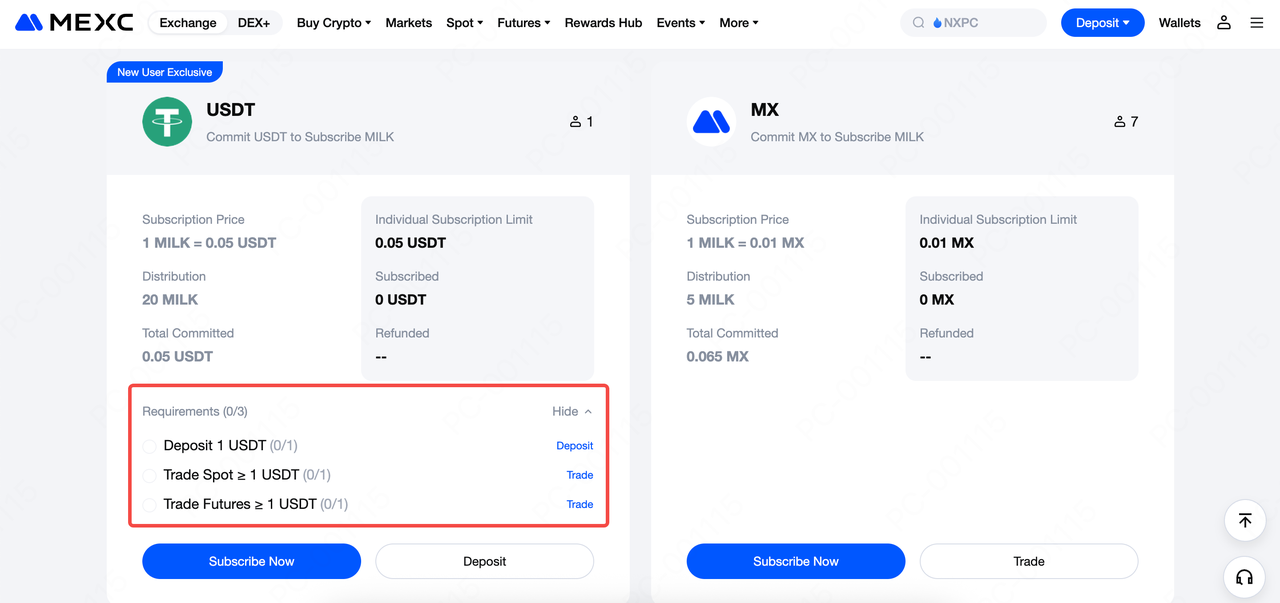Click the search magnifier icon
Viewport: 1280px width, 603px height.
[918, 23]
